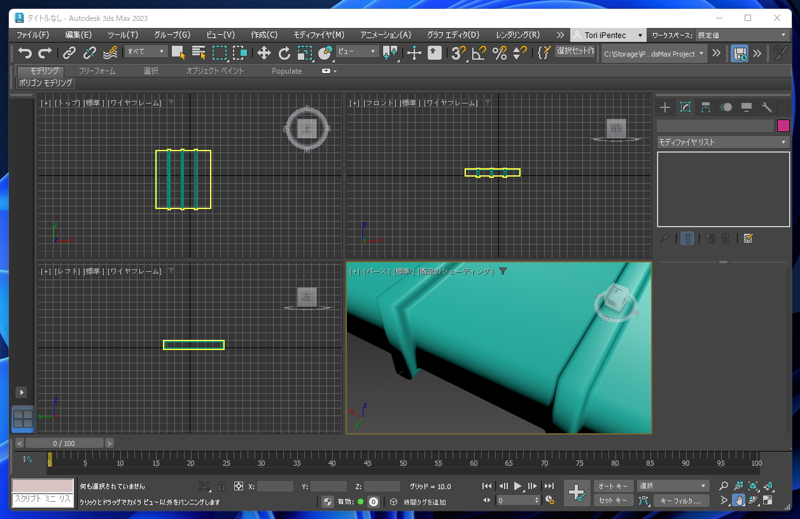The height and width of the screenshot is (519, 800).
Task: Choose Rectangular Selection Region icon
Action: tap(219, 53)
